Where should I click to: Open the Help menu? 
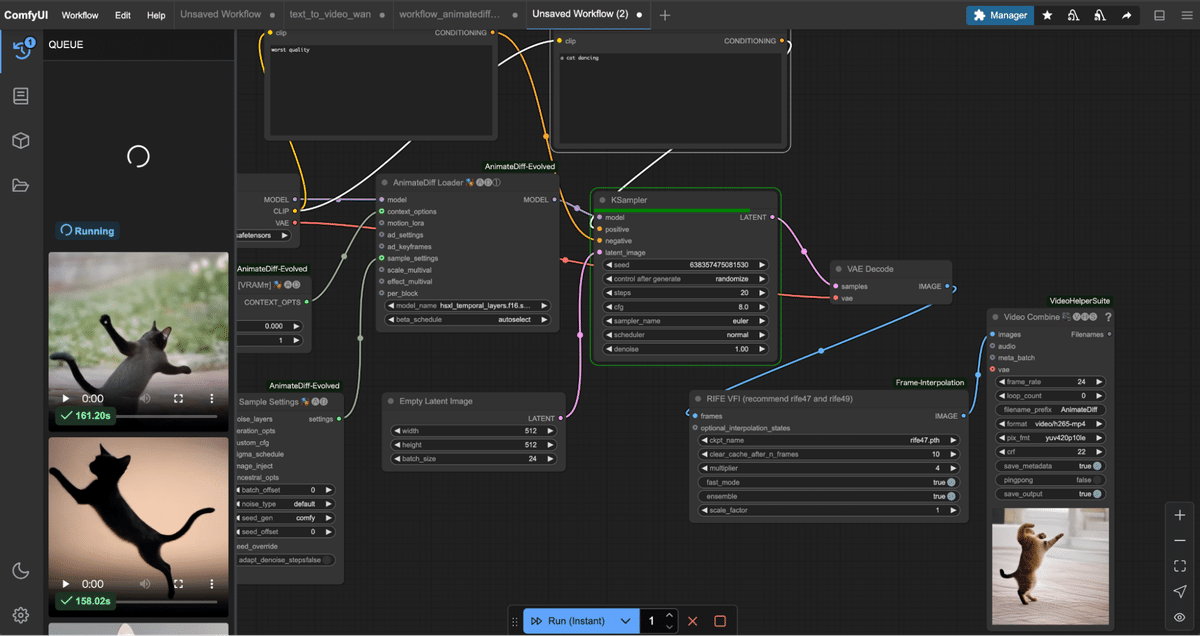pos(156,15)
